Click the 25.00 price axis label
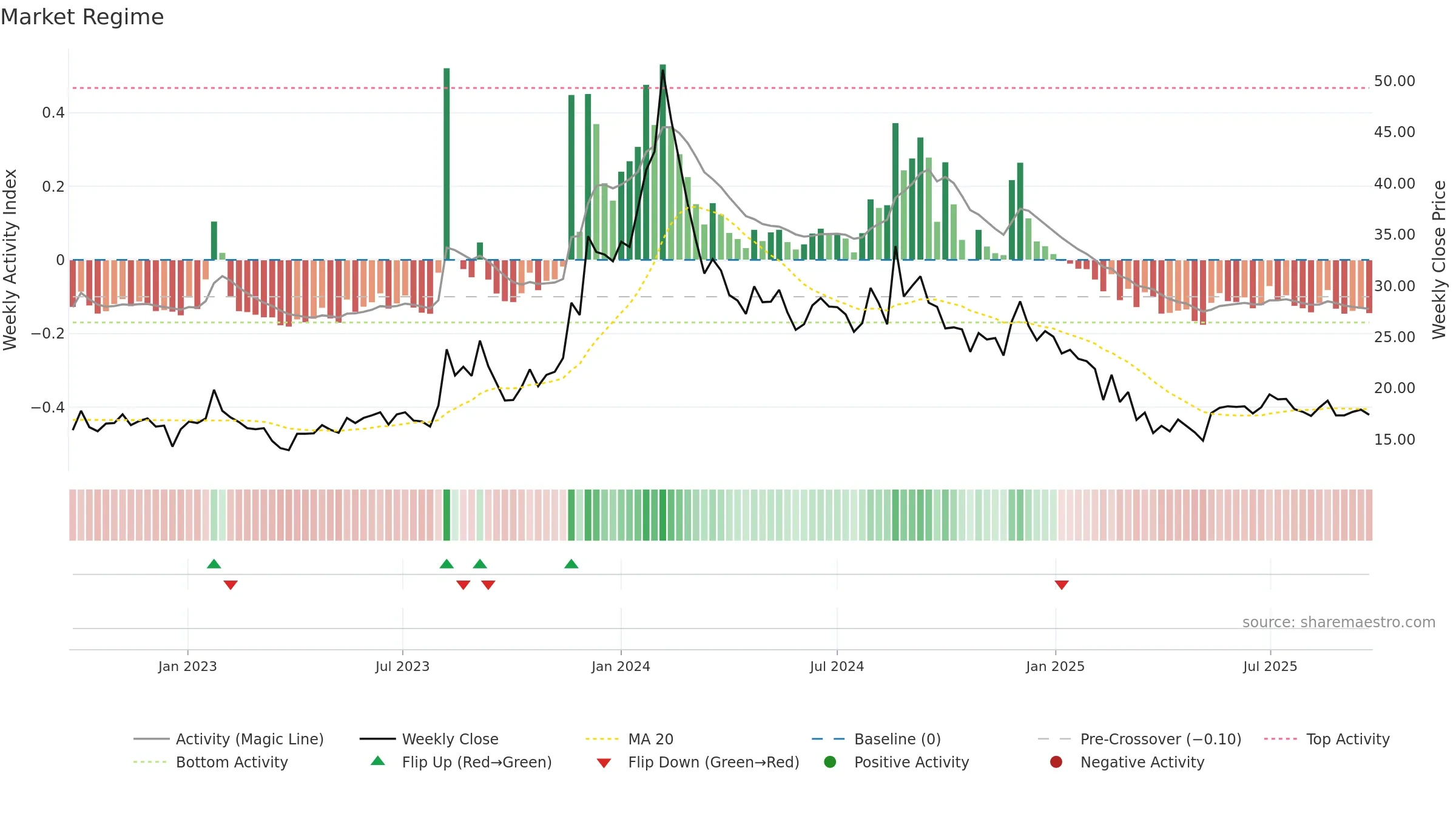The height and width of the screenshot is (819, 1456). coord(1395,337)
